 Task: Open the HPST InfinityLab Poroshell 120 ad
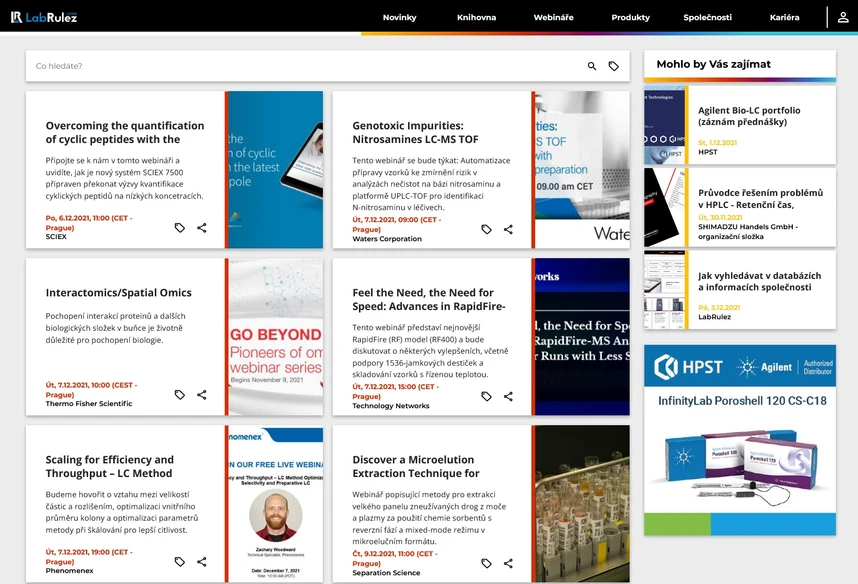click(740, 440)
